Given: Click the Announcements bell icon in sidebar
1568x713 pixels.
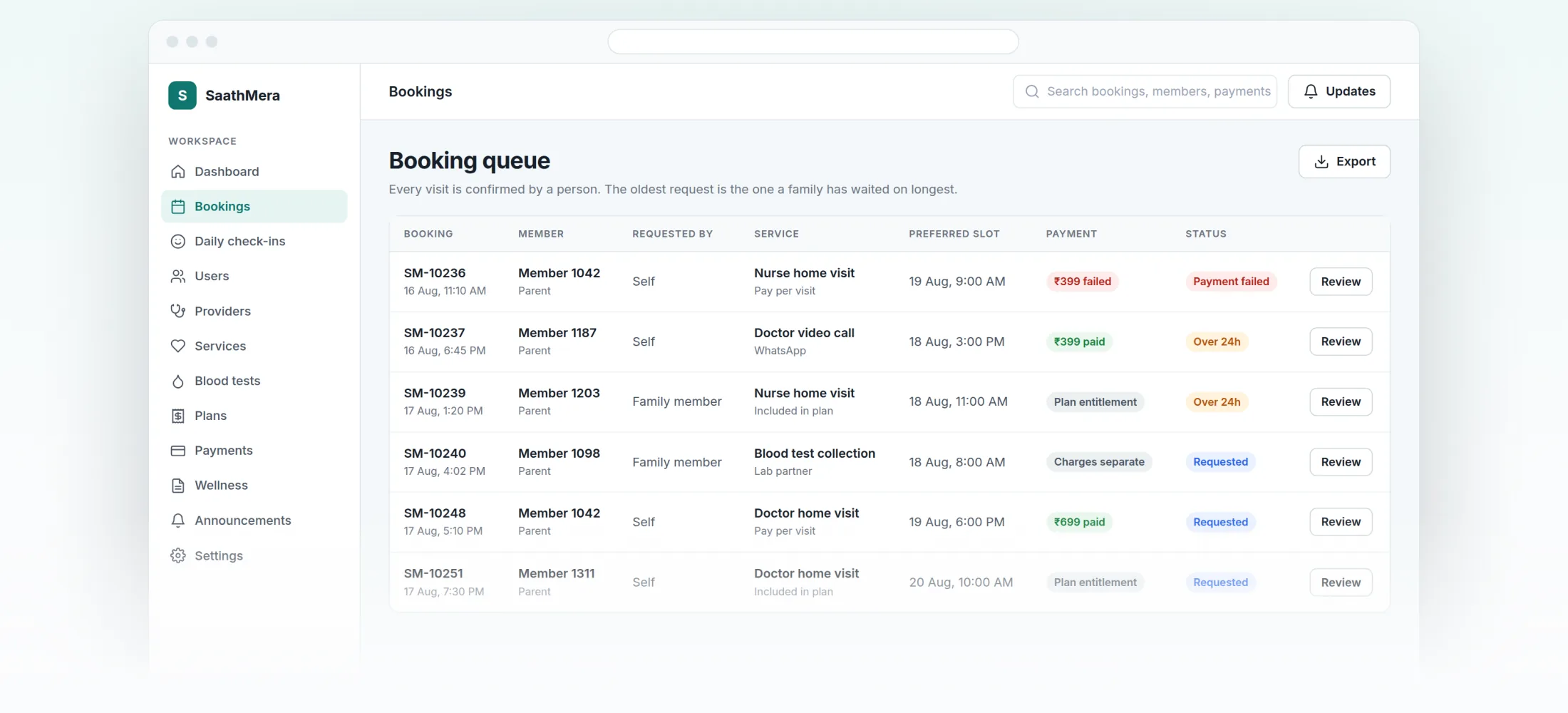Looking at the screenshot, I should (x=178, y=520).
